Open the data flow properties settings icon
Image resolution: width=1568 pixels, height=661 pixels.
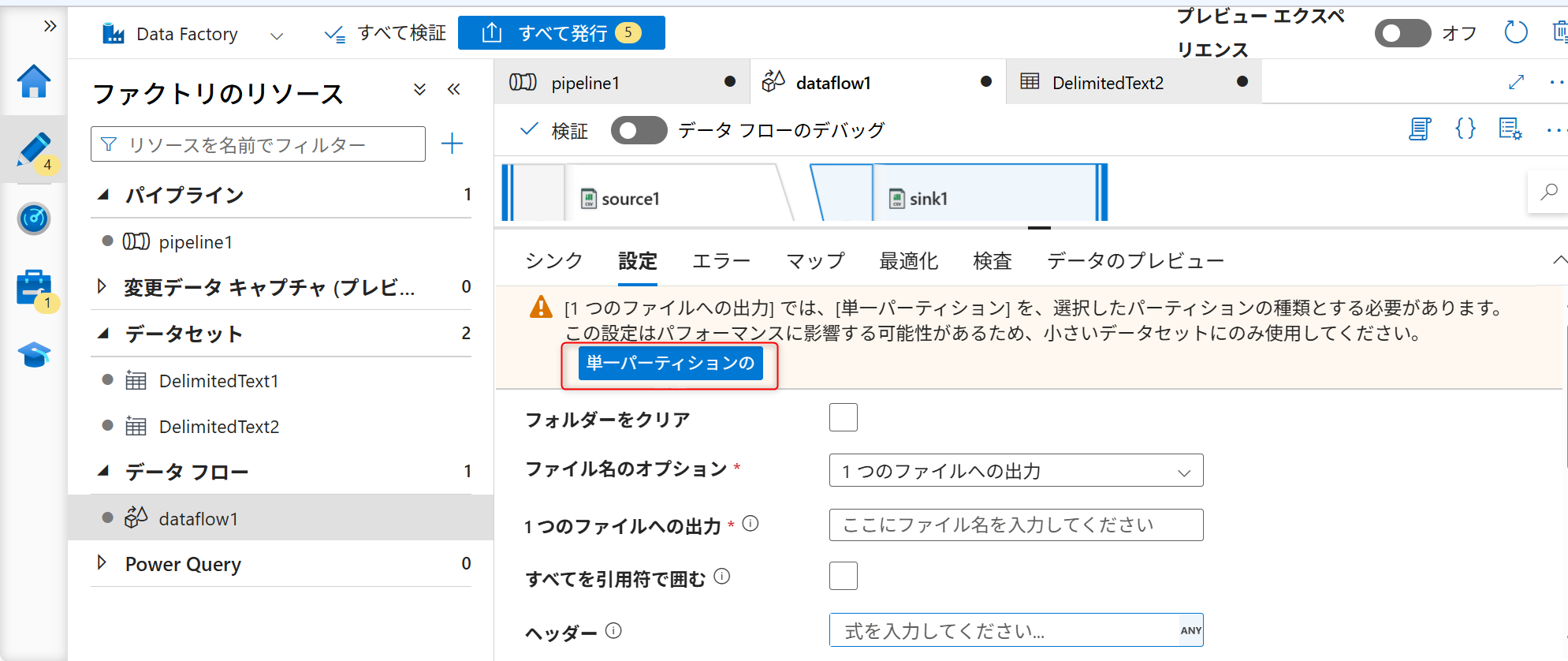tap(1510, 129)
